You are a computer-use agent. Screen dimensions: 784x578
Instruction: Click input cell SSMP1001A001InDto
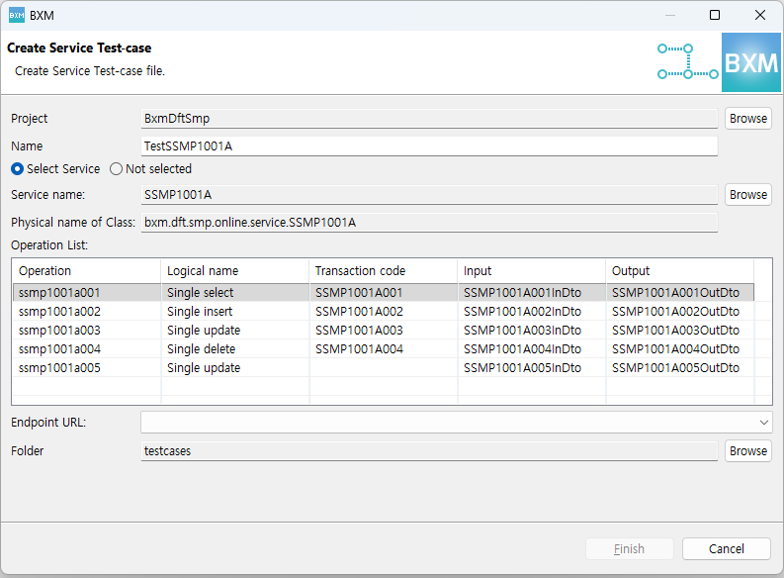pos(532,292)
